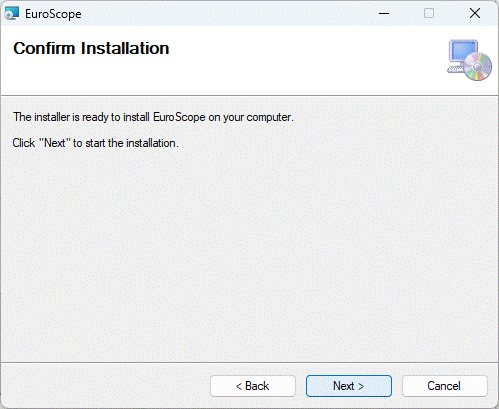Screen dimensions: 499x409
Task: Go to previous step with Back button
Action: 253,386
